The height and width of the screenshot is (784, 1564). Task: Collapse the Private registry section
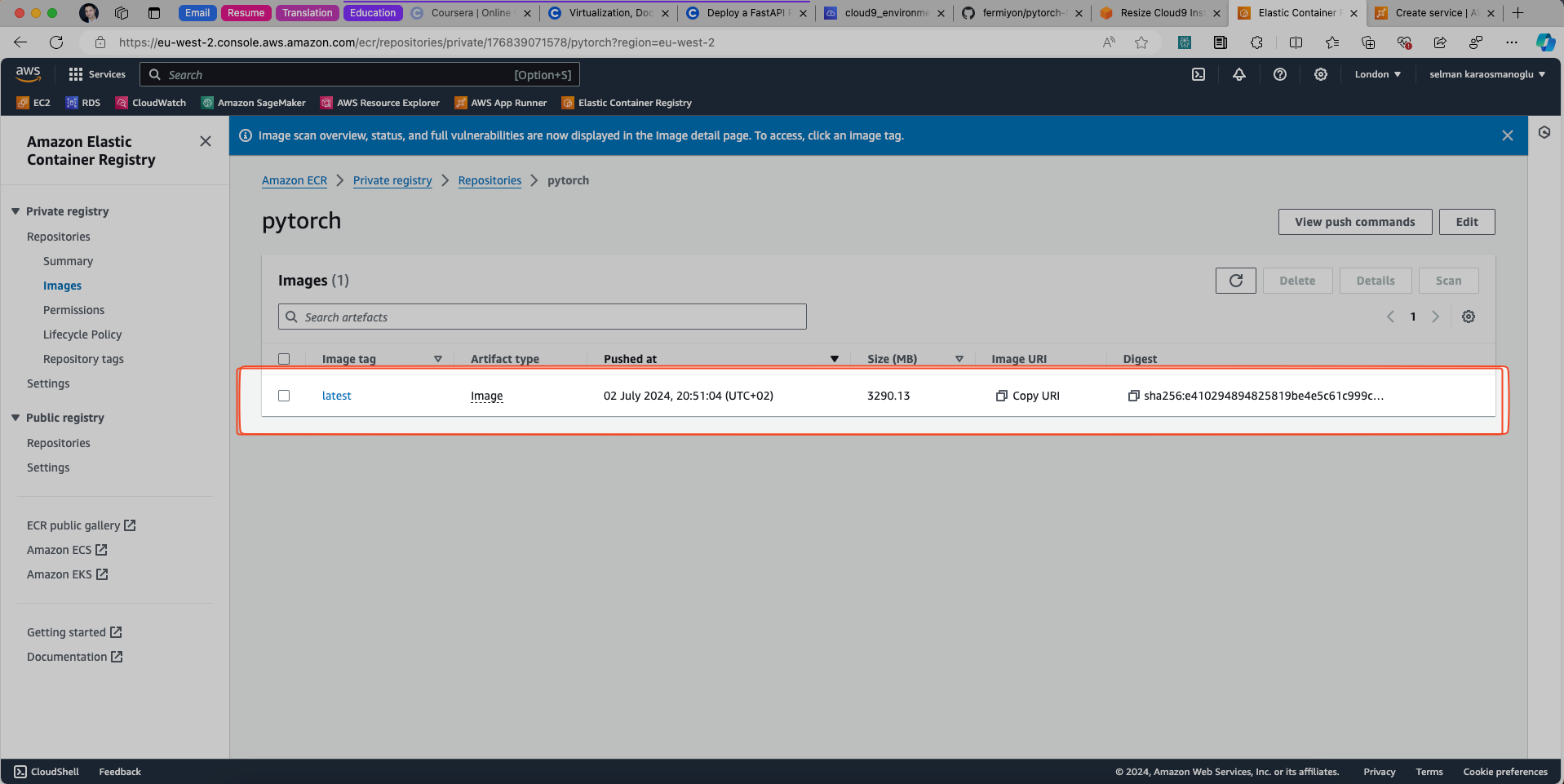[x=16, y=211]
